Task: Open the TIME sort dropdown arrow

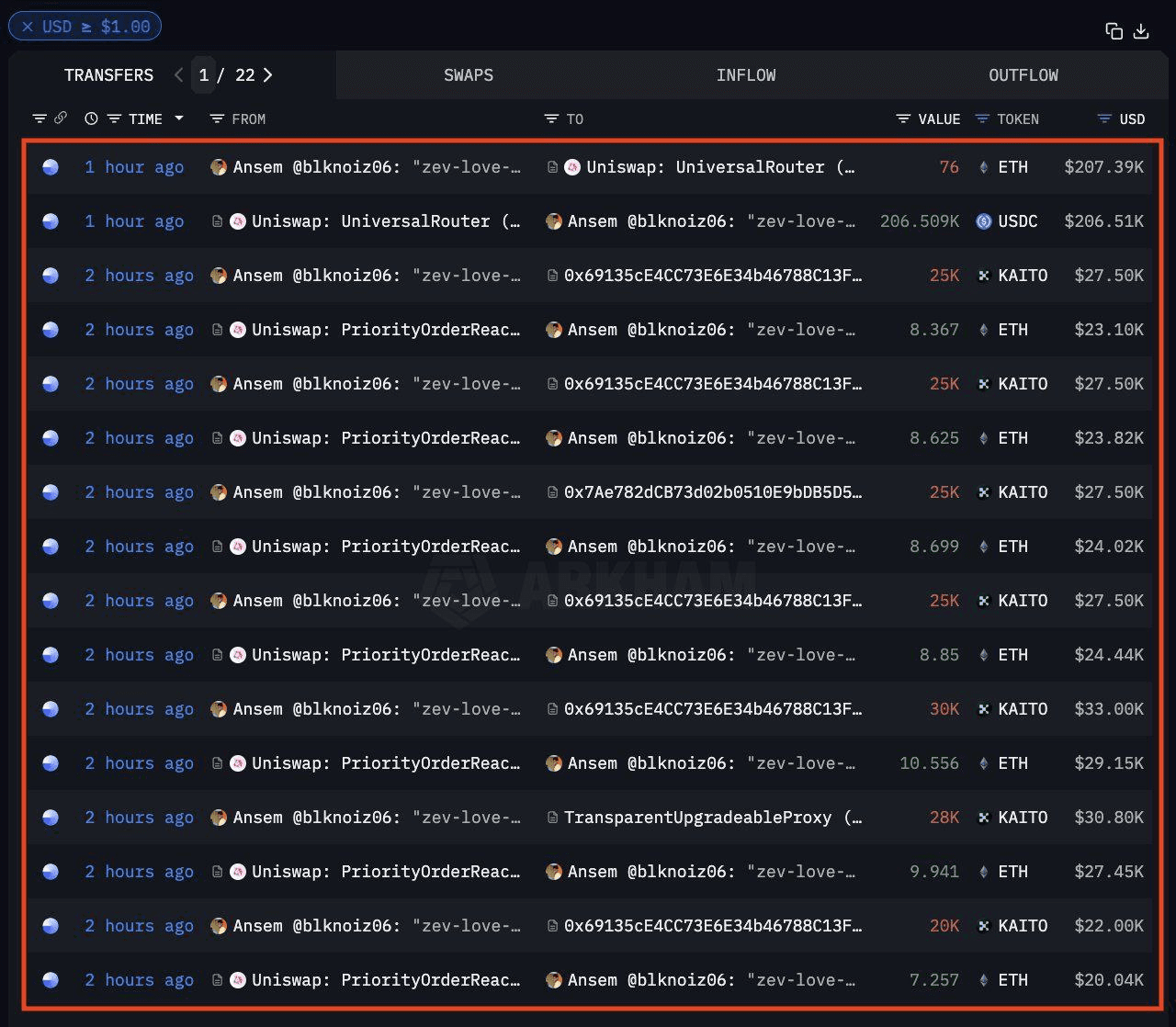Action: 179,118
